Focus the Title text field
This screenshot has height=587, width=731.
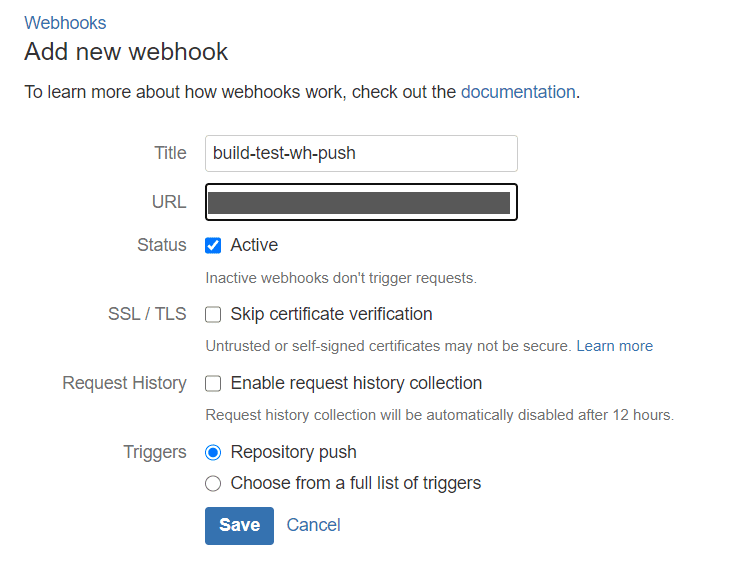[361, 153]
